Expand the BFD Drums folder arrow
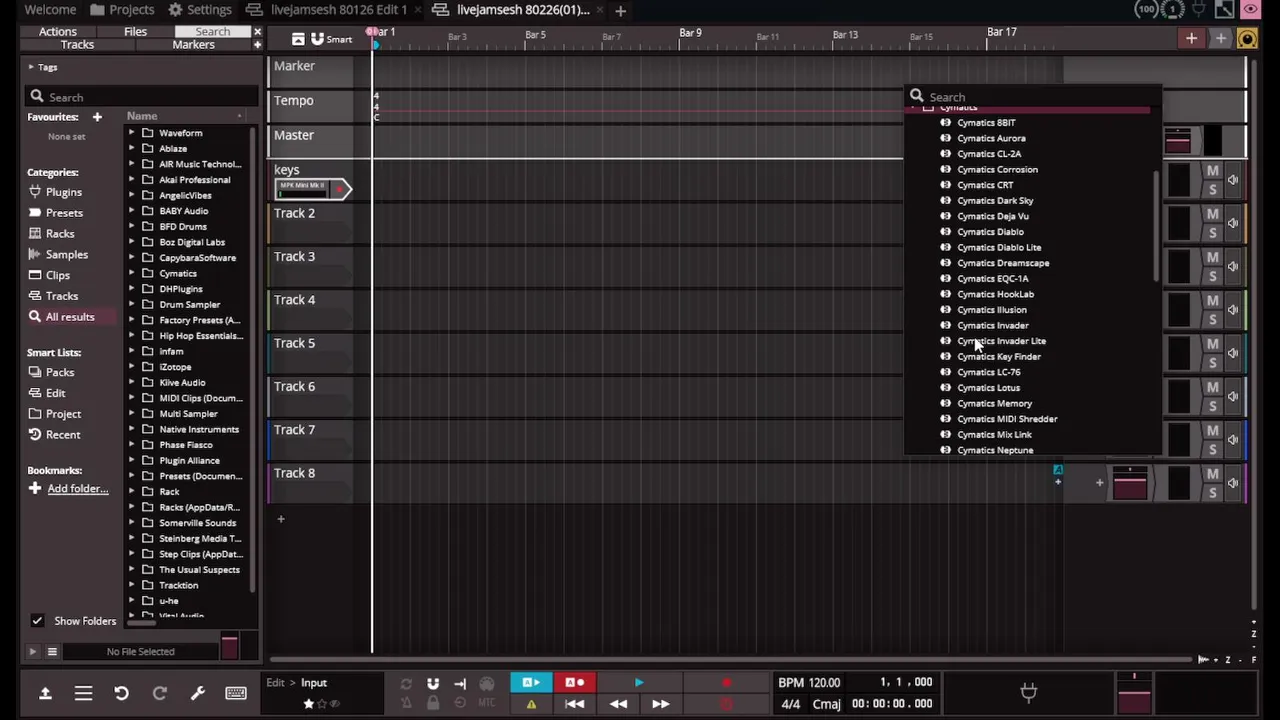1280x720 pixels. pos(132,226)
